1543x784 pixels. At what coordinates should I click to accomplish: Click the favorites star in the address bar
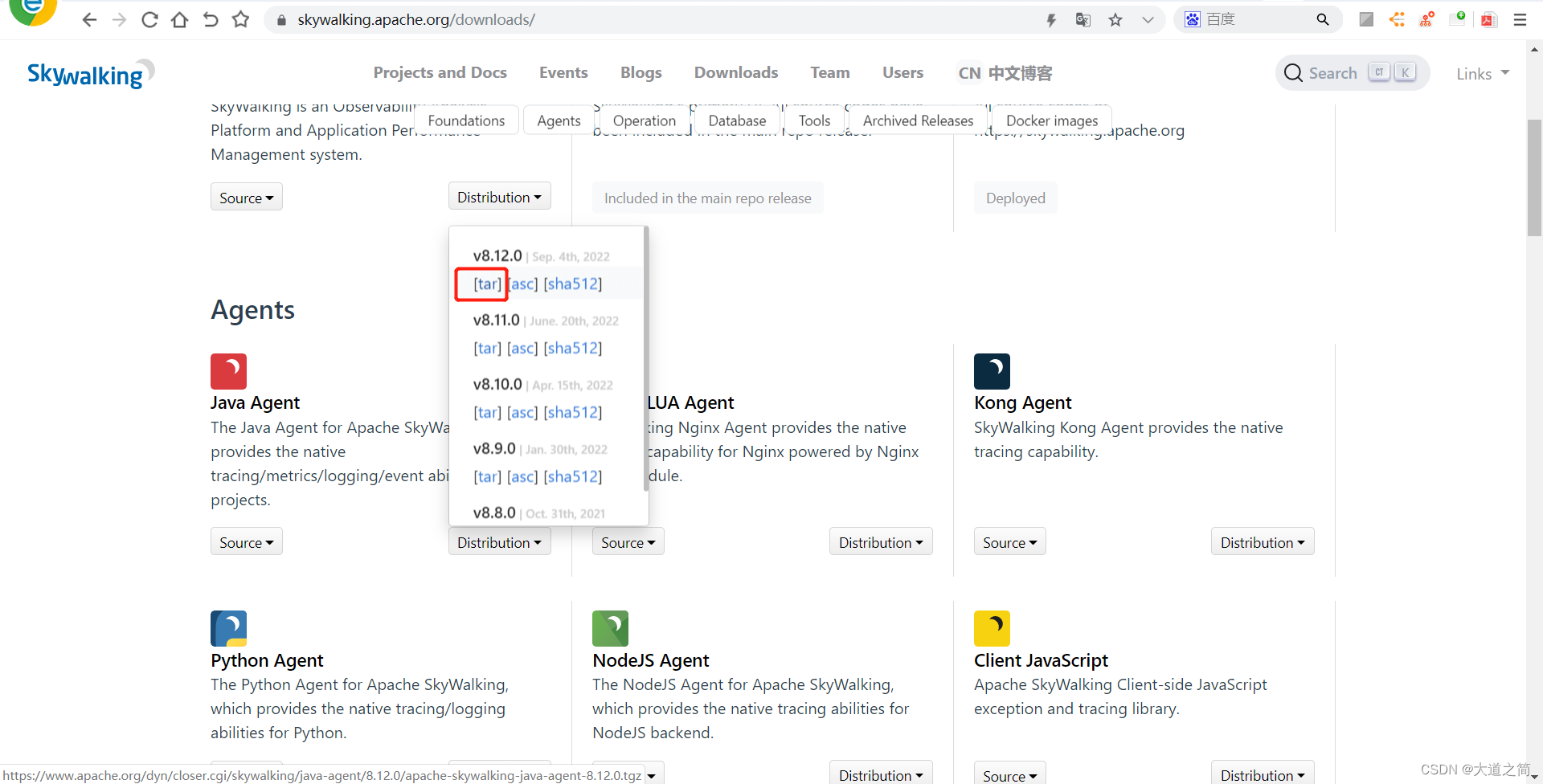tap(1115, 20)
